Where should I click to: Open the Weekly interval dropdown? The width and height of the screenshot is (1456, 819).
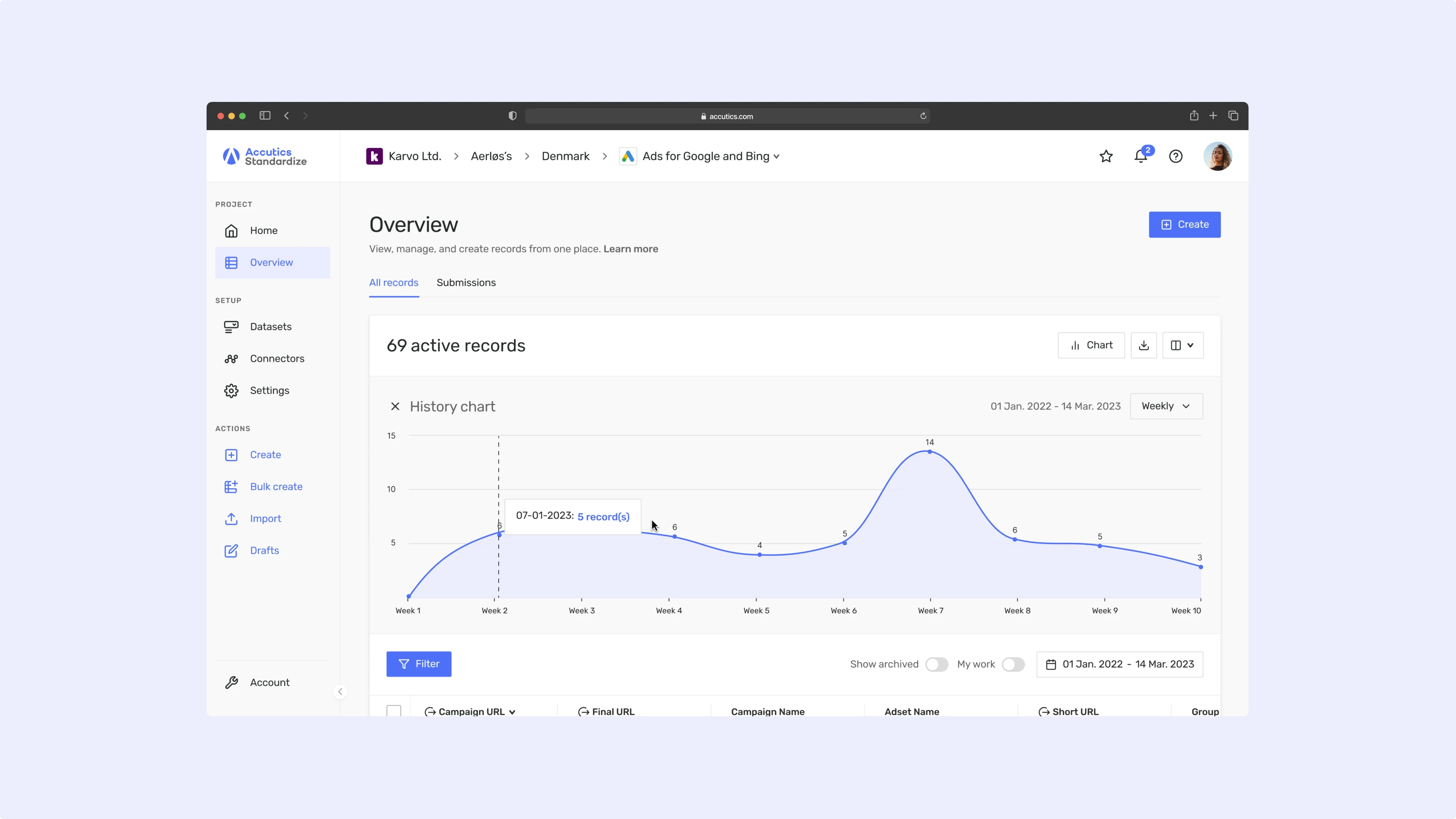tap(1165, 406)
